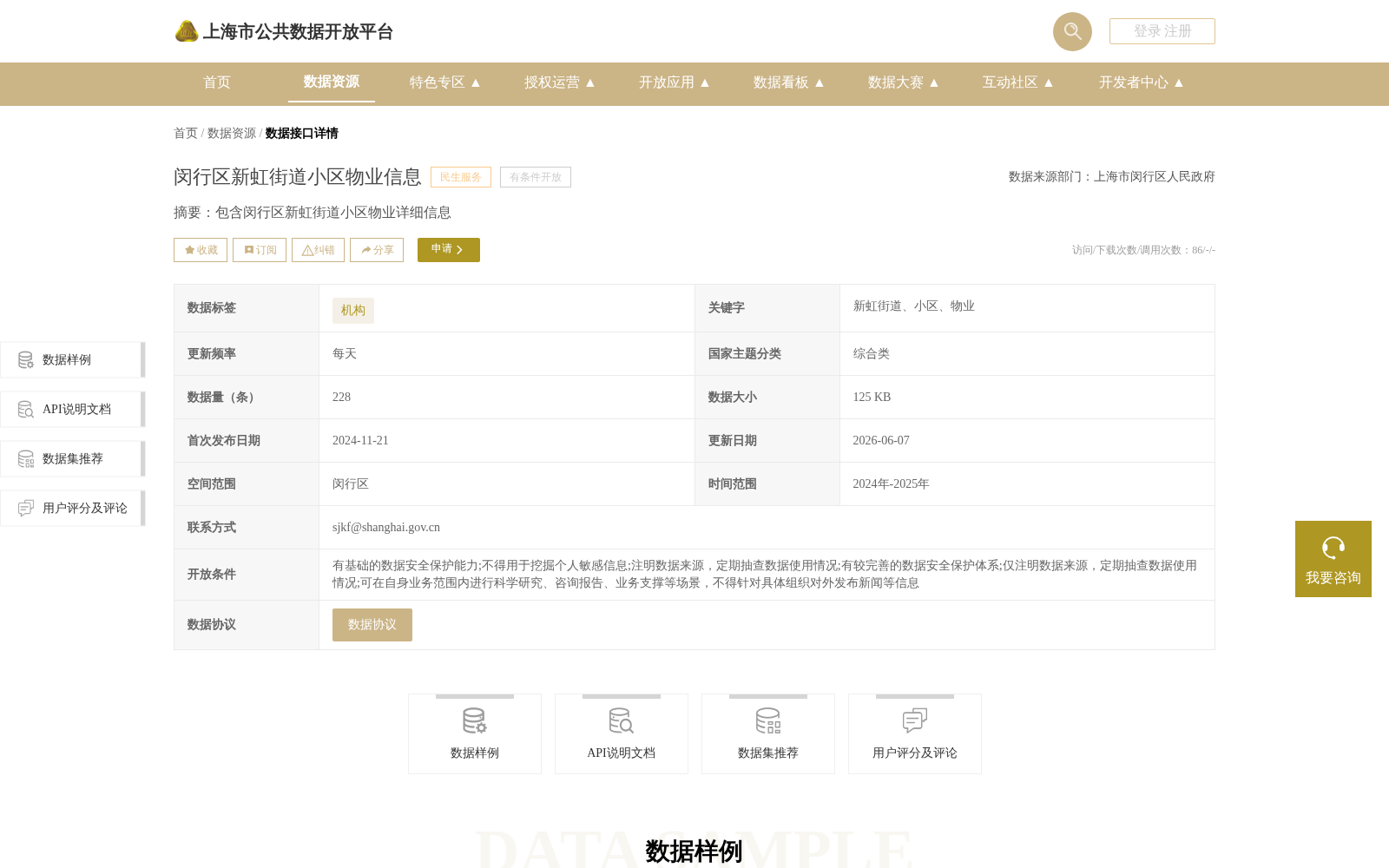
Task: Expand the 数据看板 menu
Action: tap(789, 82)
